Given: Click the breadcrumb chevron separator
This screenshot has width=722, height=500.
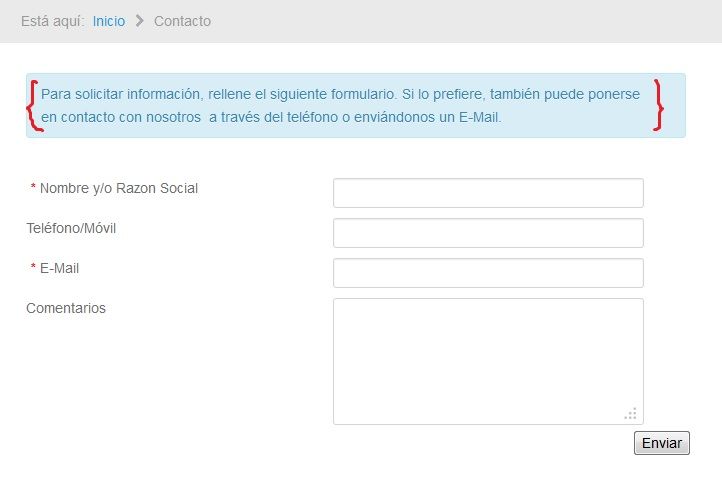Looking at the screenshot, I should pyautogui.click(x=140, y=21).
